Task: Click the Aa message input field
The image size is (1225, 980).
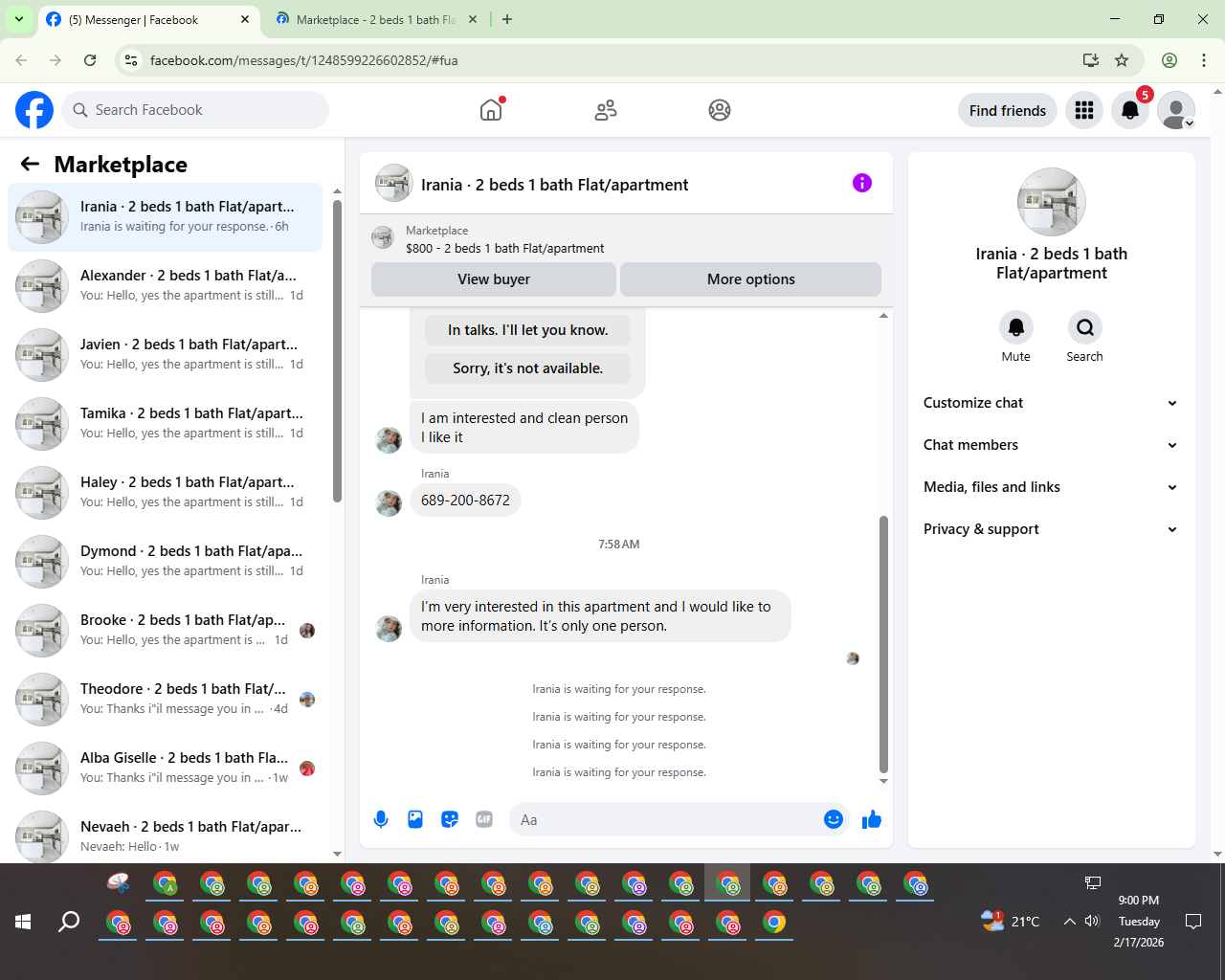Action: 668,820
